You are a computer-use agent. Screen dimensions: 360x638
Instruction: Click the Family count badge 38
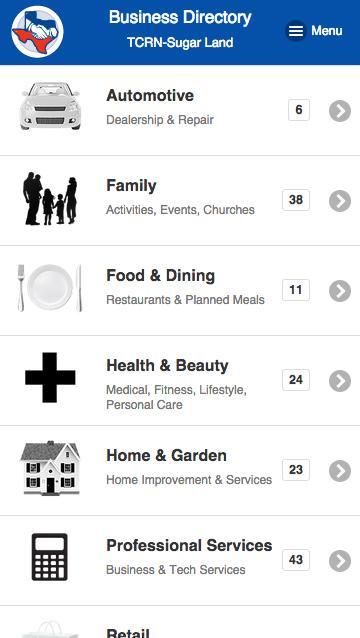coord(296,200)
